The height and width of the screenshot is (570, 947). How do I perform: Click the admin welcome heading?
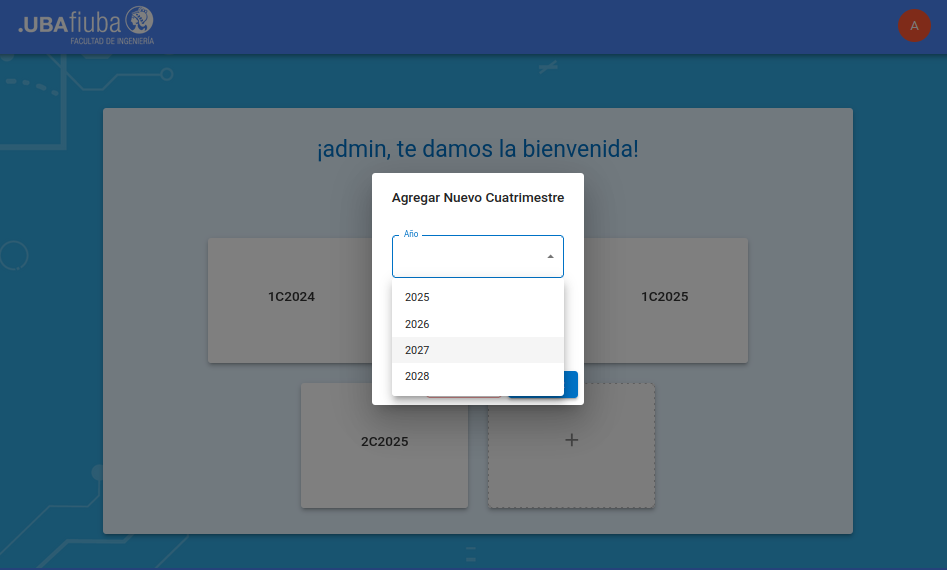(477, 150)
